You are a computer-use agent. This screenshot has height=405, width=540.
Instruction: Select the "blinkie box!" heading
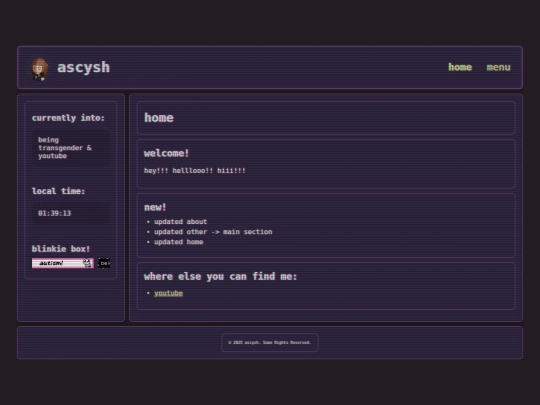click(x=61, y=249)
